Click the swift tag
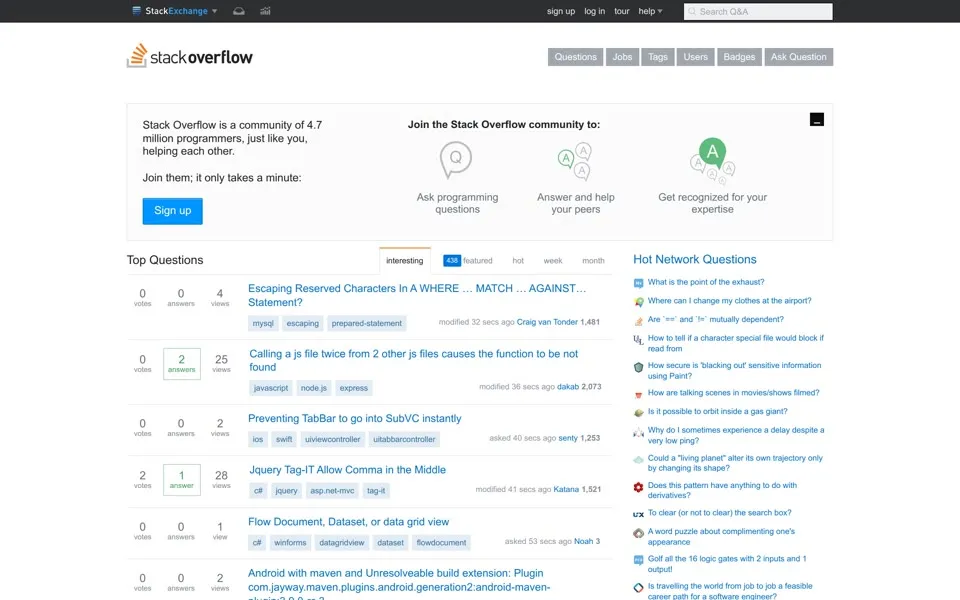The image size is (960, 600). click(x=284, y=440)
